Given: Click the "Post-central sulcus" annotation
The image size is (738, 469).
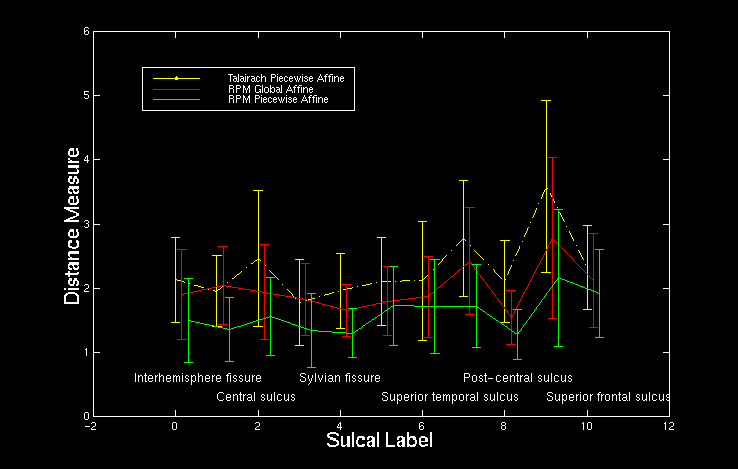Looking at the screenshot, I should (x=517, y=378).
